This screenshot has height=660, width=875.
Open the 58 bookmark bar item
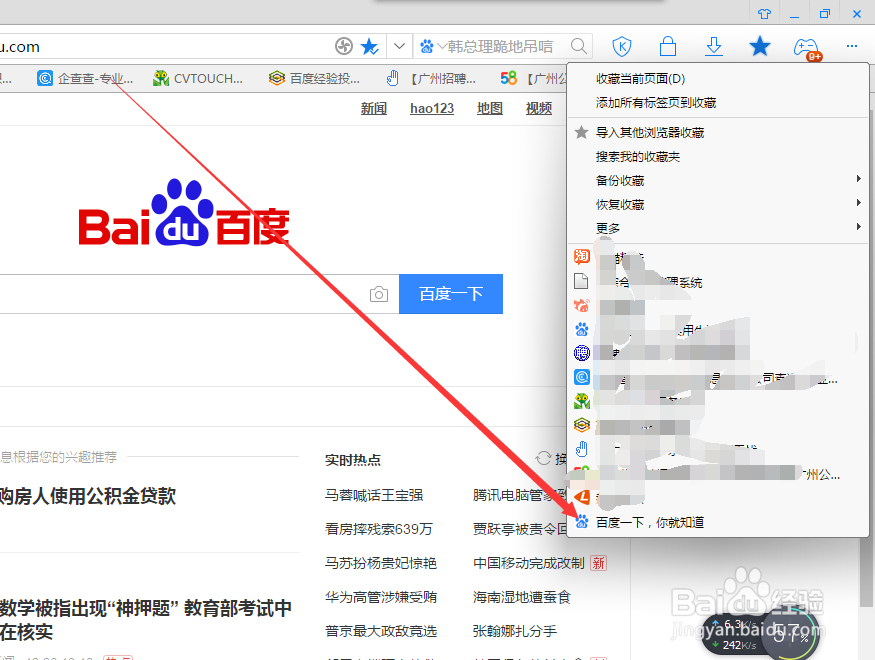(x=533, y=79)
